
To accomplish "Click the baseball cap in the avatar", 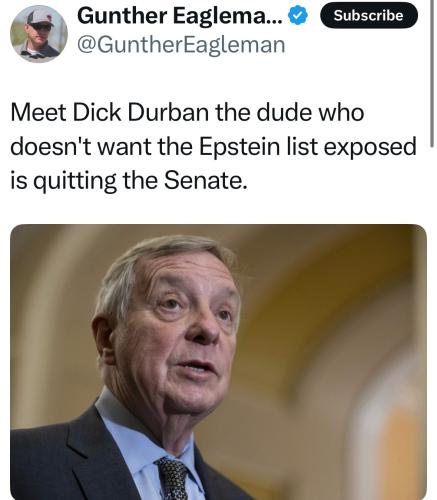I will coord(39,17).
